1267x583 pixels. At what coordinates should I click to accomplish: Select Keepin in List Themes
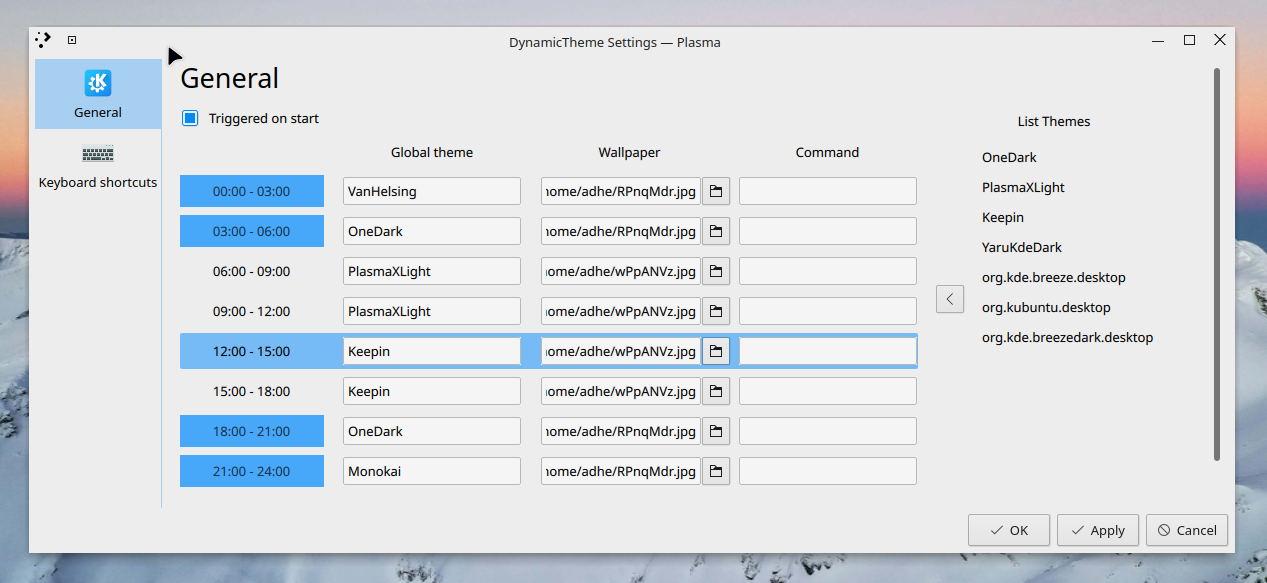pyautogui.click(x=1003, y=217)
